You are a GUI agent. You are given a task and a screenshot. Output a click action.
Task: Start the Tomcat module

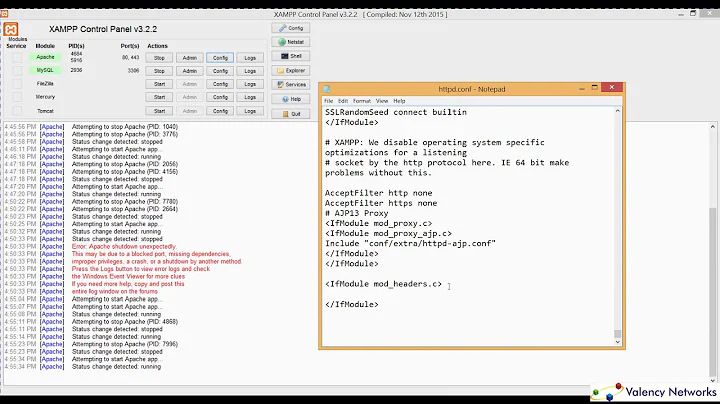pos(159,111)
